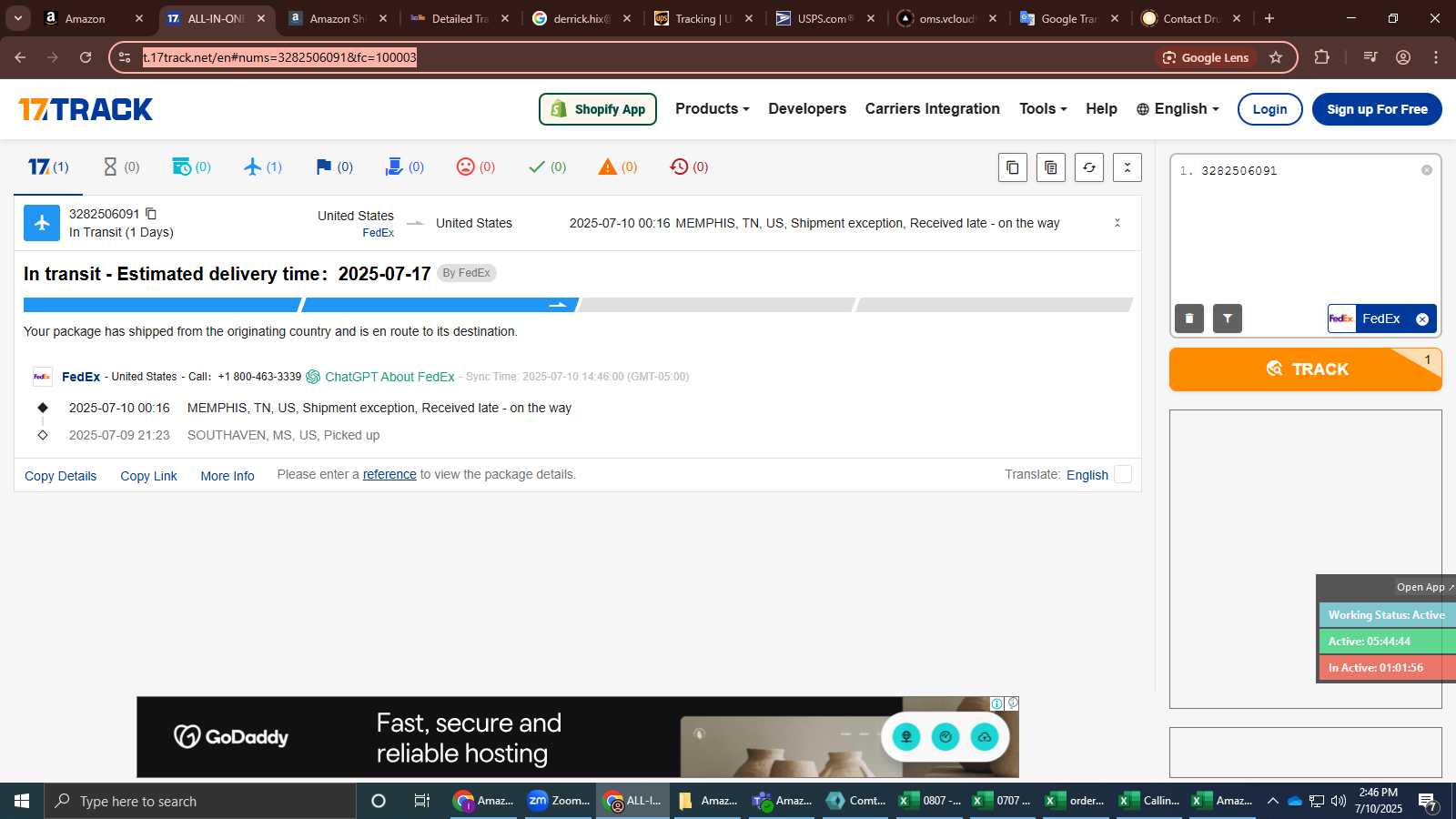Expand the tab search dropdown arrow

(x=17, y=18)
